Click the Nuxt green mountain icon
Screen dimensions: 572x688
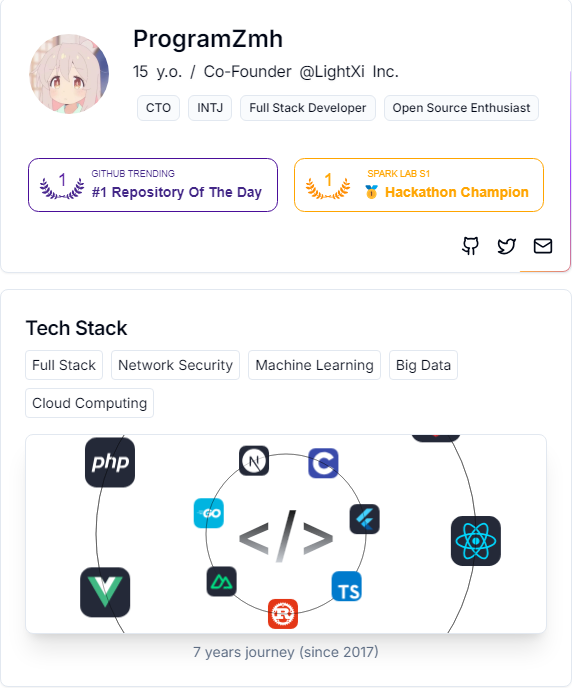click(x=222, y=581)
